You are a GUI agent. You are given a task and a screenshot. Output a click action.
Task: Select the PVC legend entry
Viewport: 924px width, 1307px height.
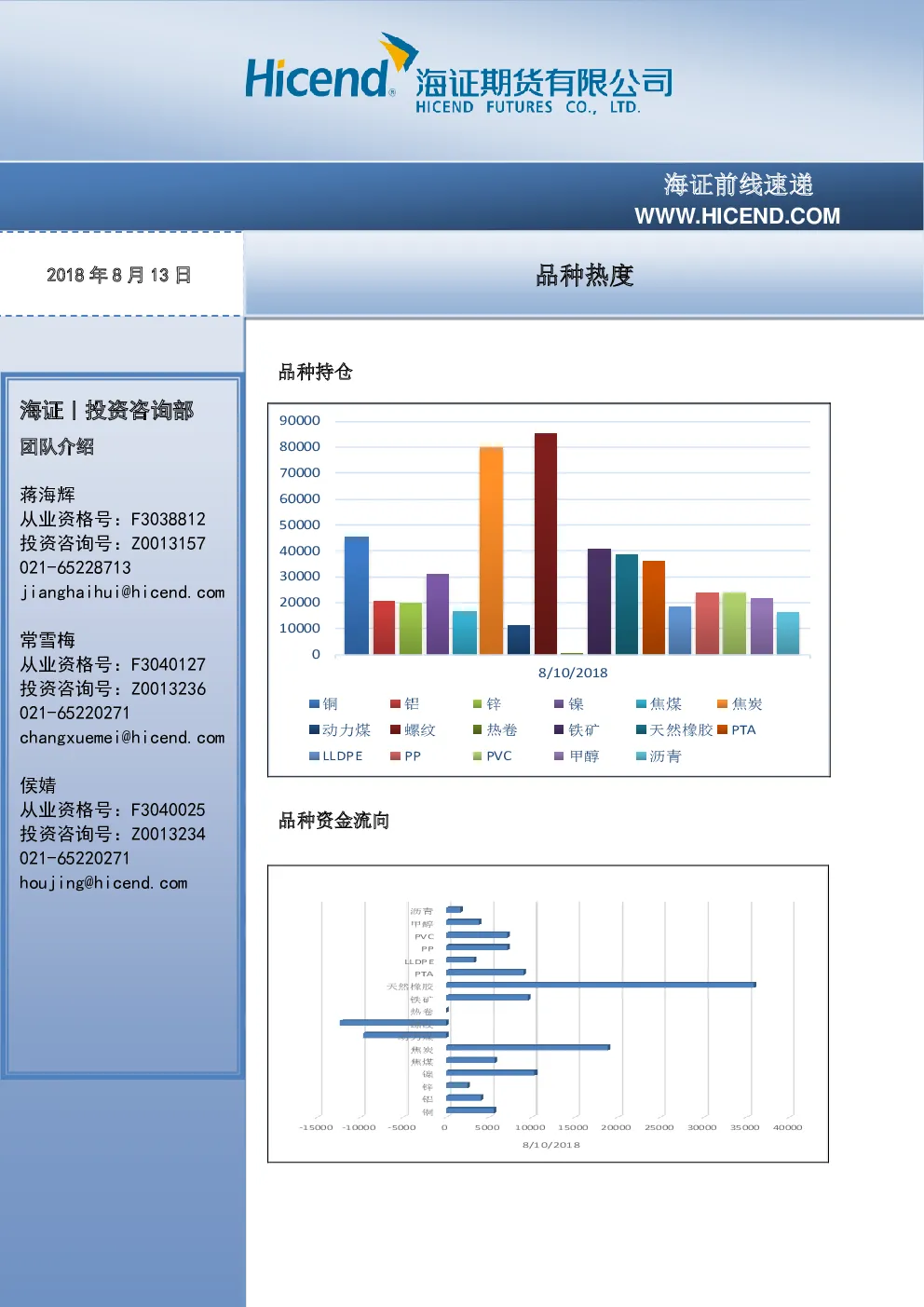pos(492,756)
